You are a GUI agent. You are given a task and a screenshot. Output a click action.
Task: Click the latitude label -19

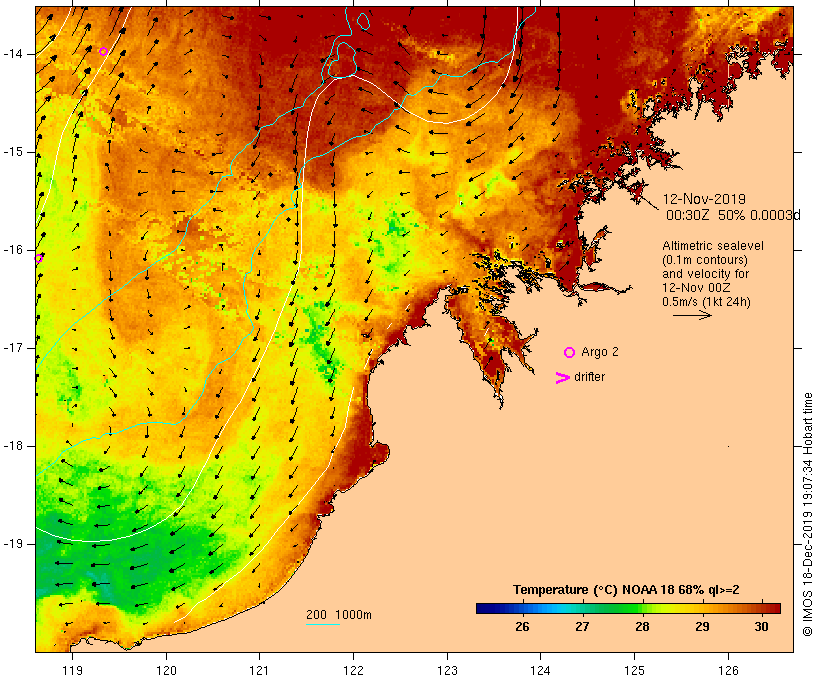coord(12,544)
